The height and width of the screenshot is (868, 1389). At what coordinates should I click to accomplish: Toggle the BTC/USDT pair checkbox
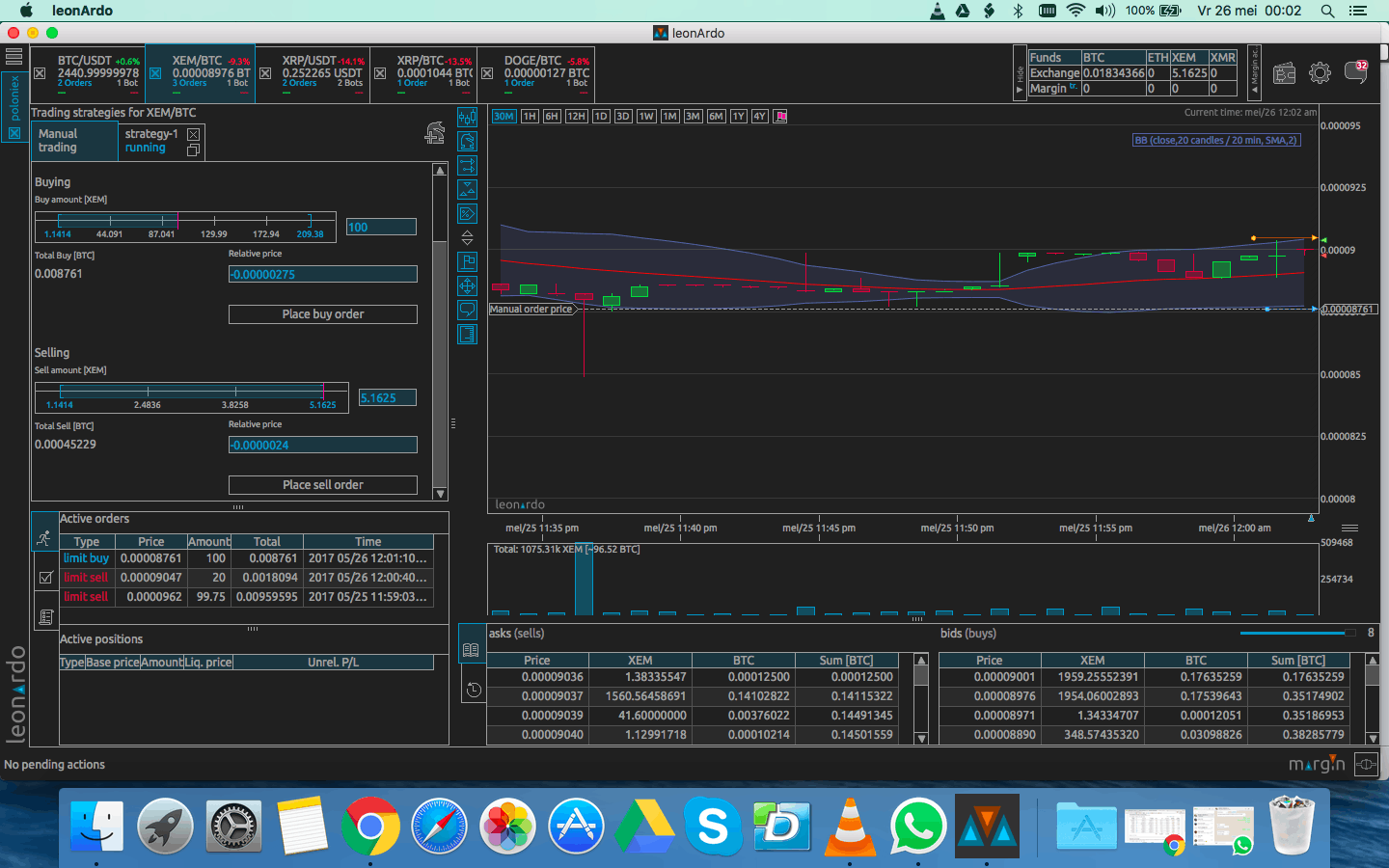(x=40, y=73)
